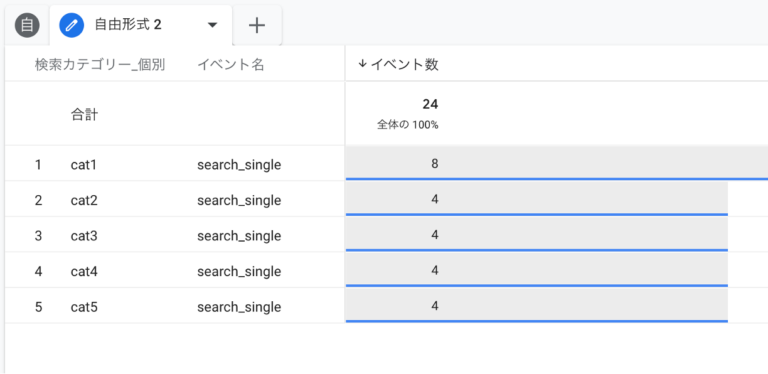The height and width of the screenshot is (374, 768).
Task: Click search_single in the cat4 row
Action: 239,272
